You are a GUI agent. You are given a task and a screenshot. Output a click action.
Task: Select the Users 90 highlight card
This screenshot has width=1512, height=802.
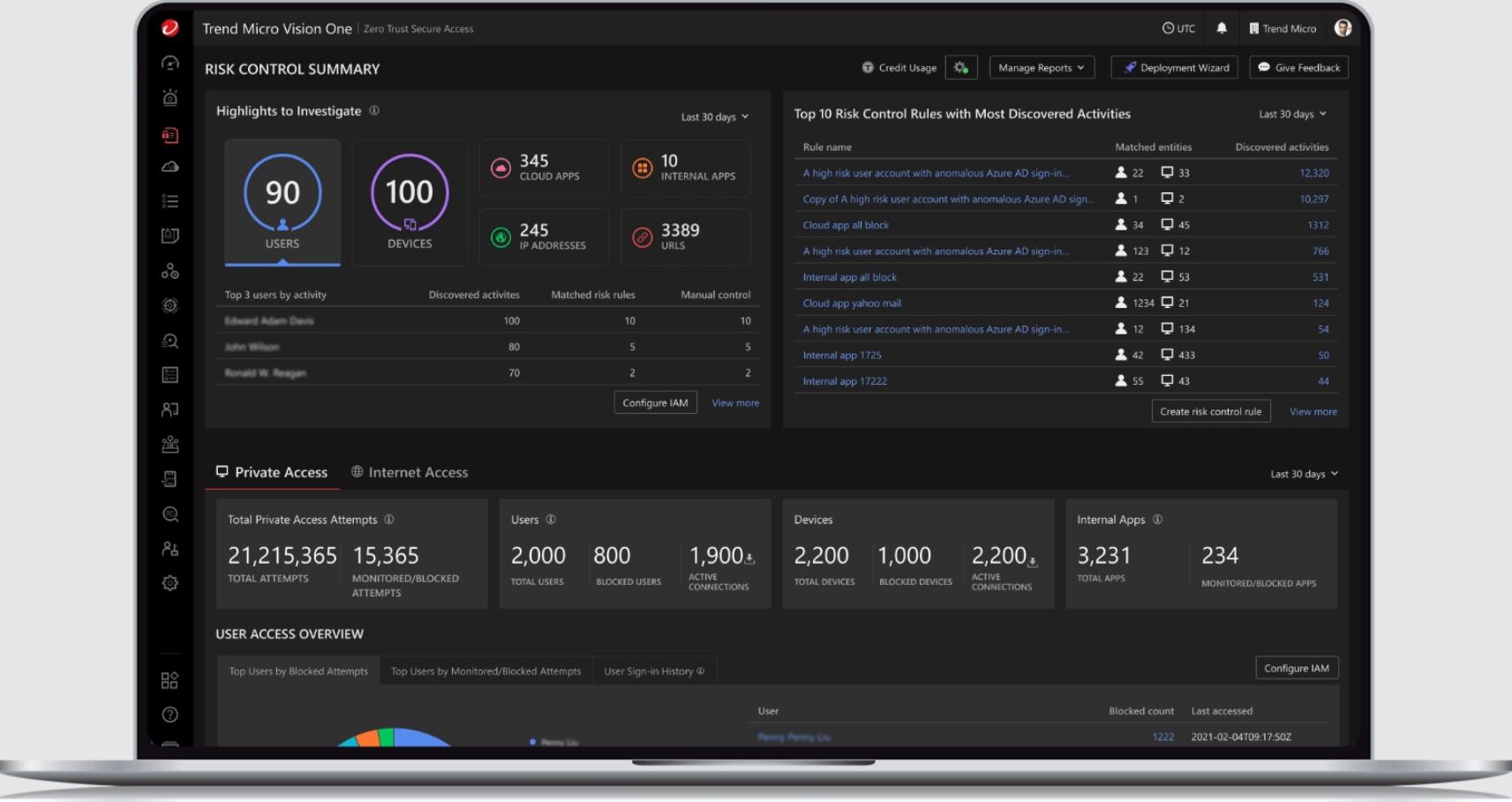pos(282,202)
